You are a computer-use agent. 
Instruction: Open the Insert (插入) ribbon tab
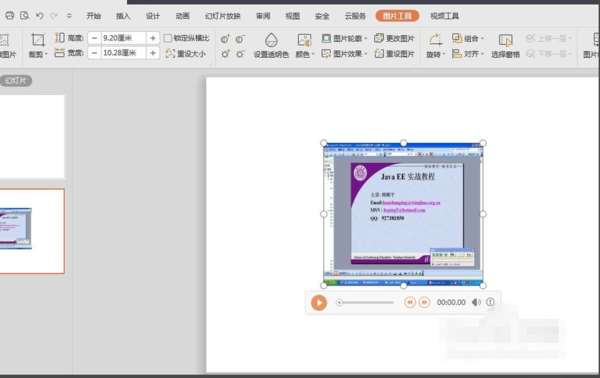[123, 16]
